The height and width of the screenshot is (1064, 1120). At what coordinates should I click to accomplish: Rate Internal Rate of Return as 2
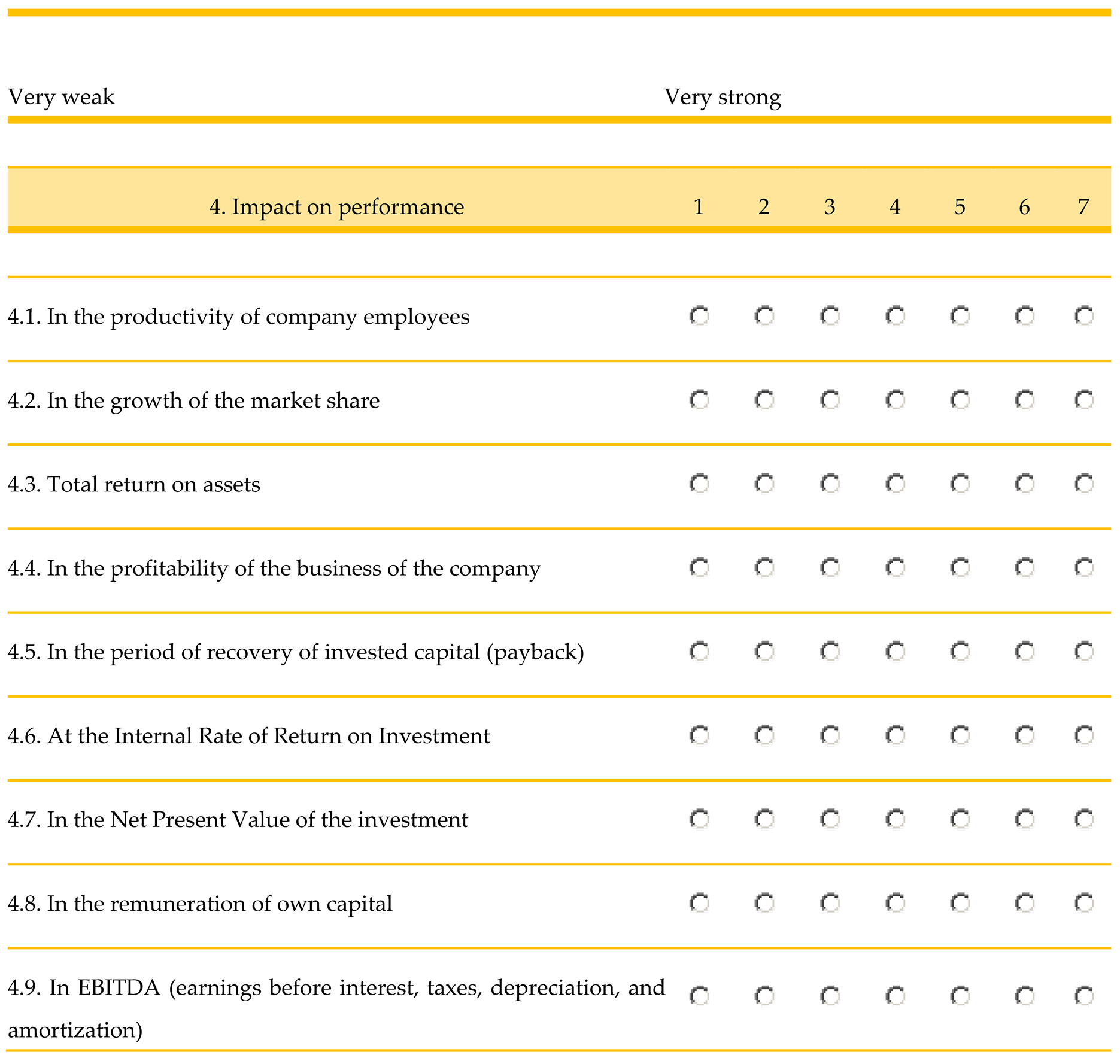click(x=764, y=734)
